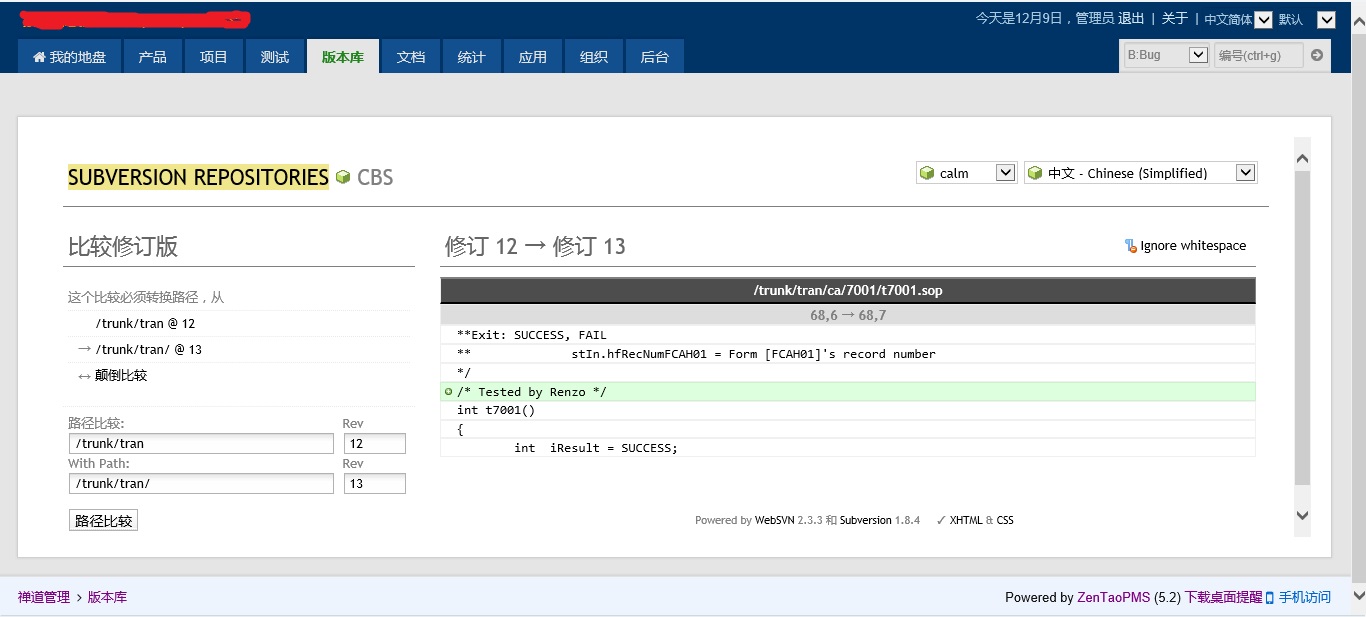Click the 手机访问 mobile access link
Screen dimensions: 1366x617
[1305, 597]
